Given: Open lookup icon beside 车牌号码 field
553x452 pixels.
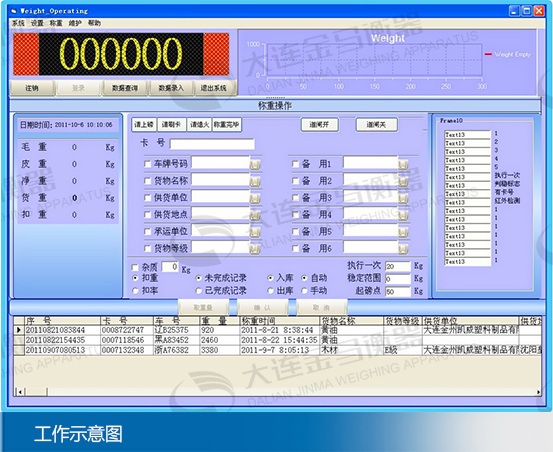Looking at the screenshot, I should pyautogui.click(x=255, y=165).
